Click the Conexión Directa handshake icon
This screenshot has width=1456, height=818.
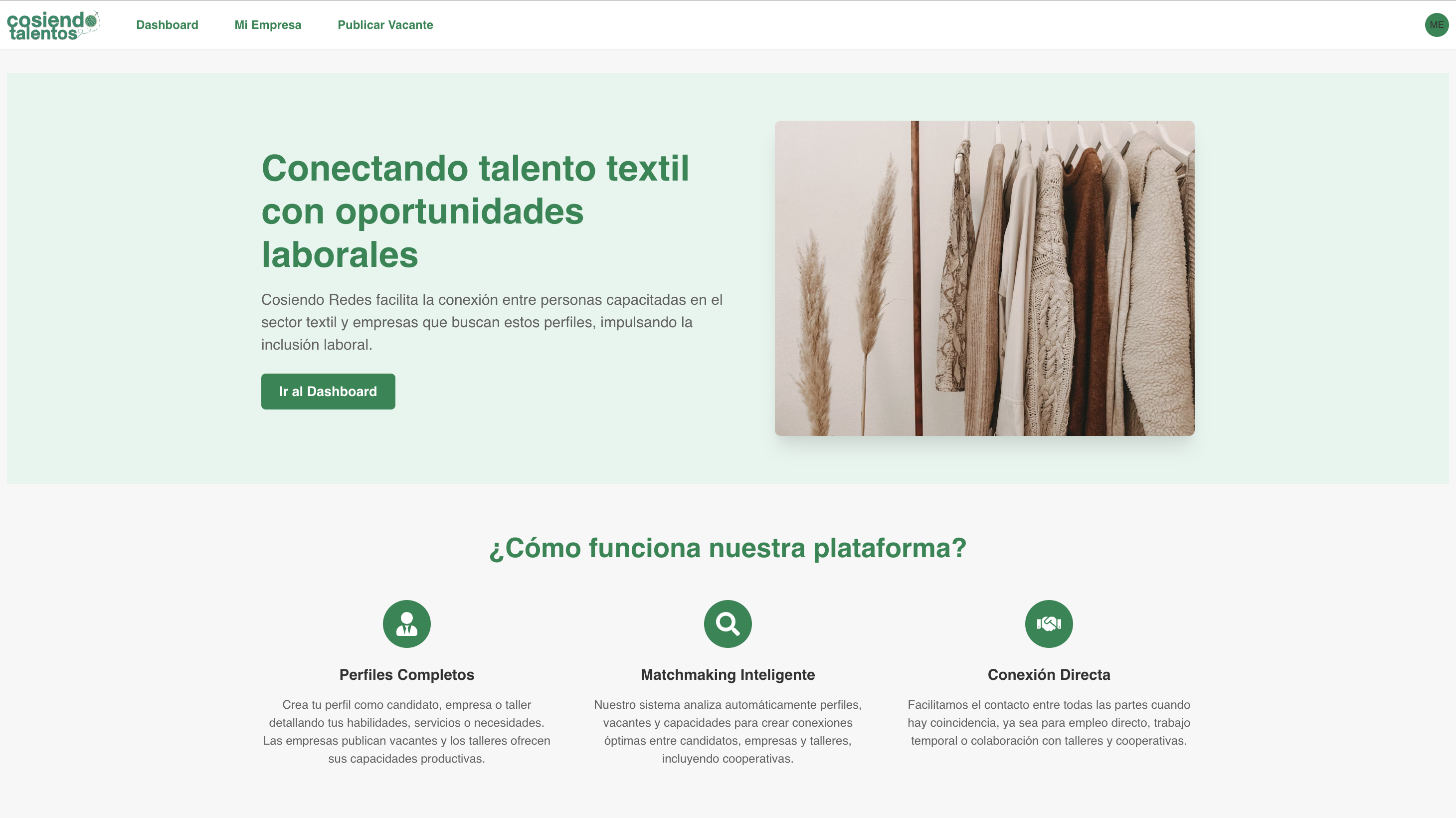click(x=1049, y=623)
